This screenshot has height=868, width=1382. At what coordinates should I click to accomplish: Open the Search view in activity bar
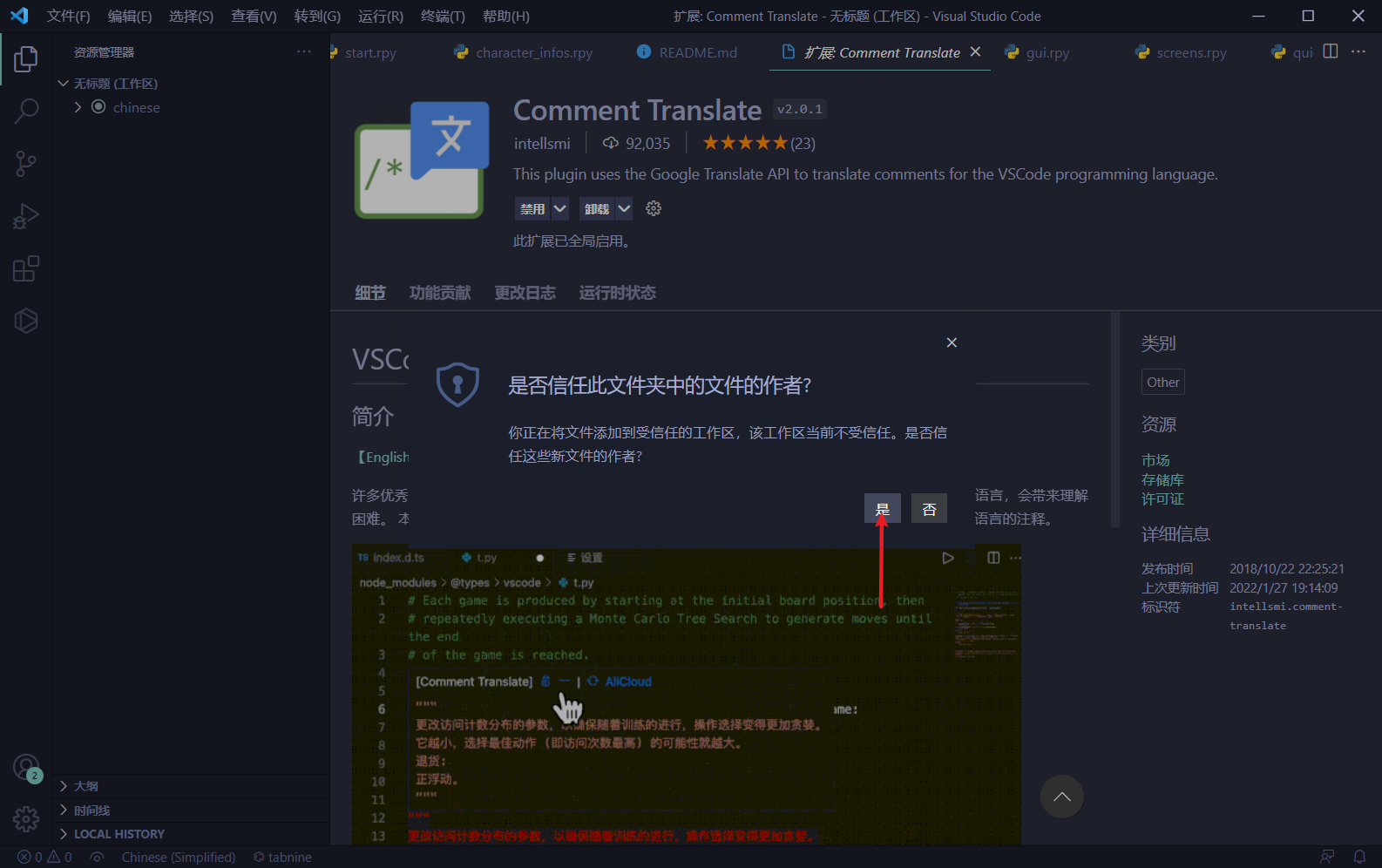(x=26, y=112)
